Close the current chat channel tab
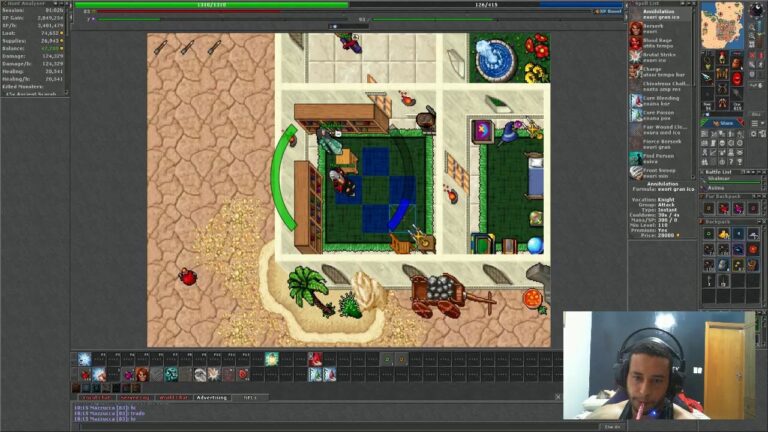768x432 pixels. pyautogui.click(x=558, y=397)
